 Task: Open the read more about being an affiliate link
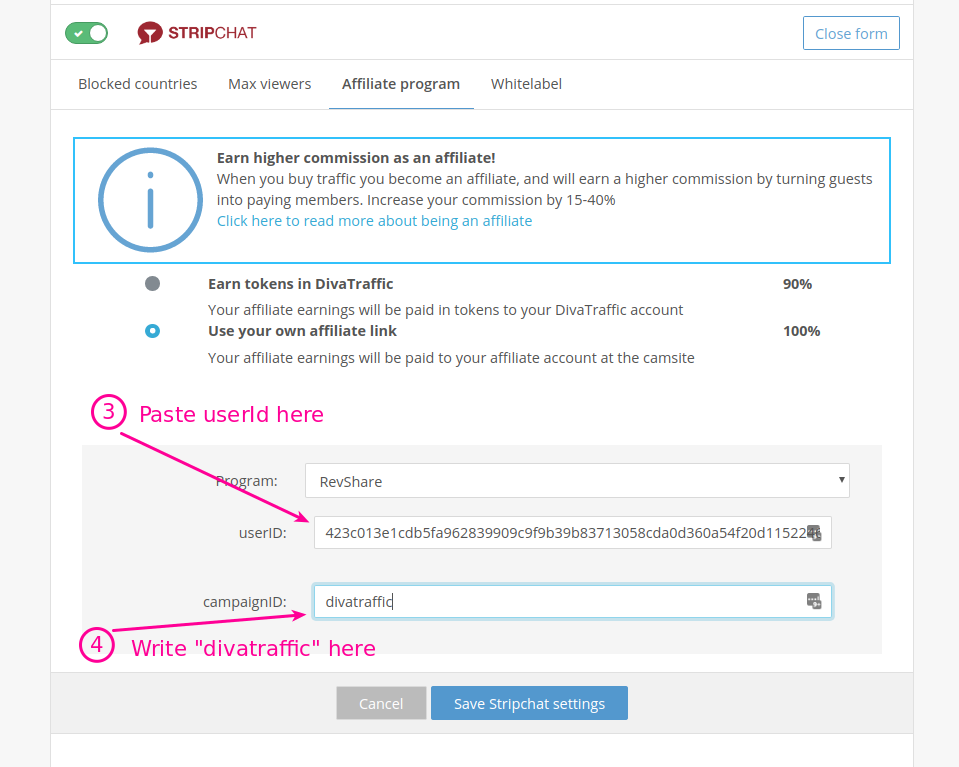click(374, 221)
